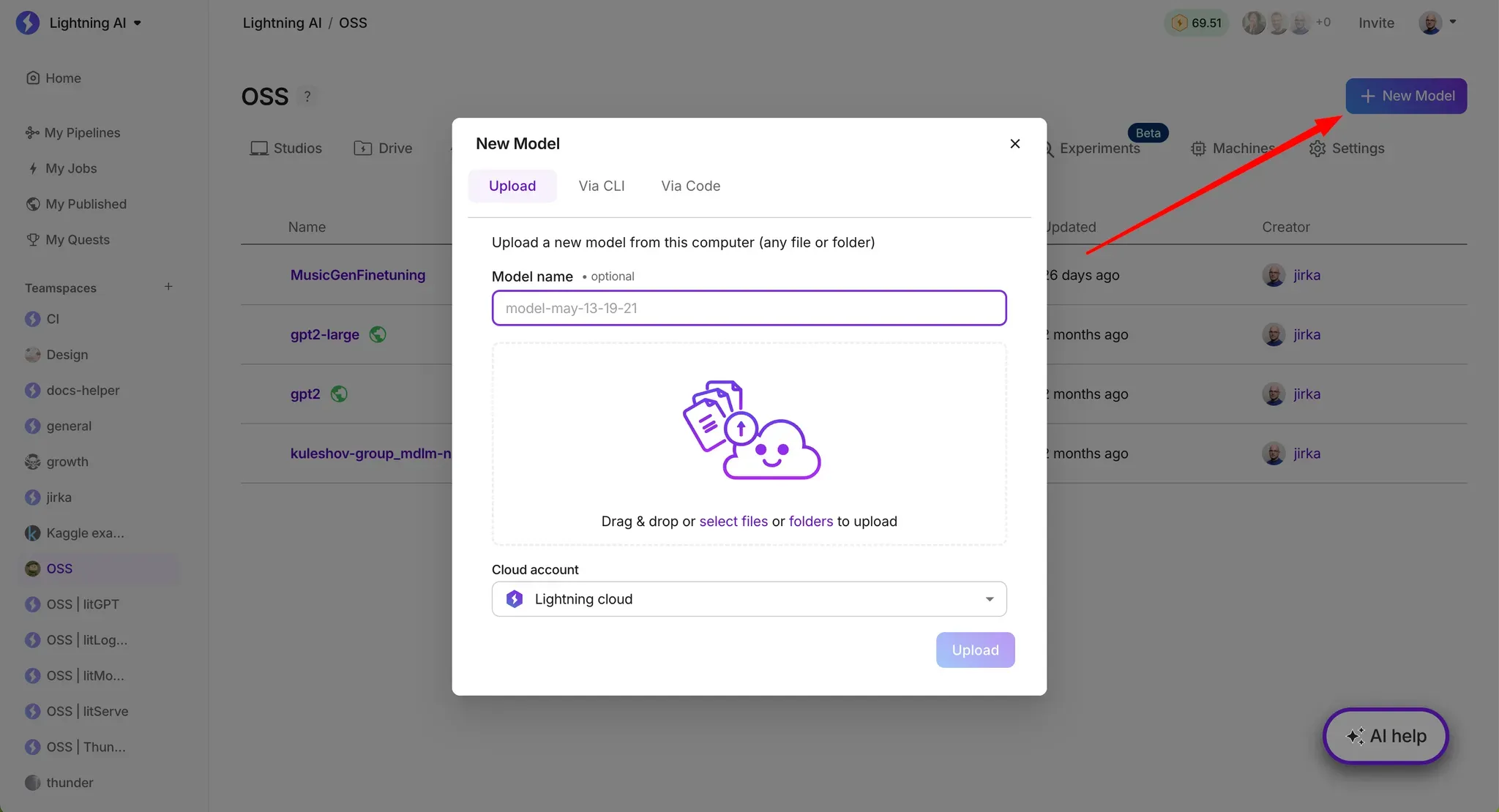1499x812 pixels.
Task: Select the OSS | Thun... teamspace
Action: tap(75, 747)
